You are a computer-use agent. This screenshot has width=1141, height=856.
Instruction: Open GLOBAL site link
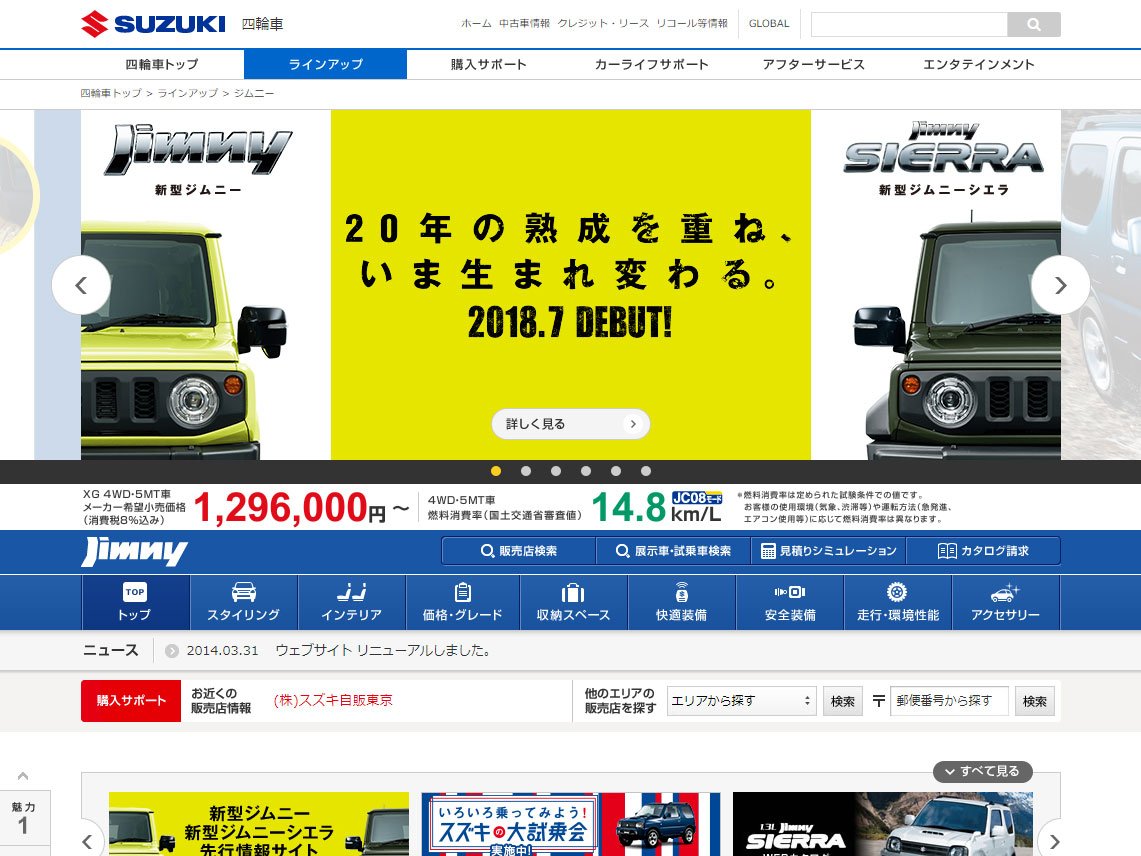pyautogui.click(x=769, y=23)
